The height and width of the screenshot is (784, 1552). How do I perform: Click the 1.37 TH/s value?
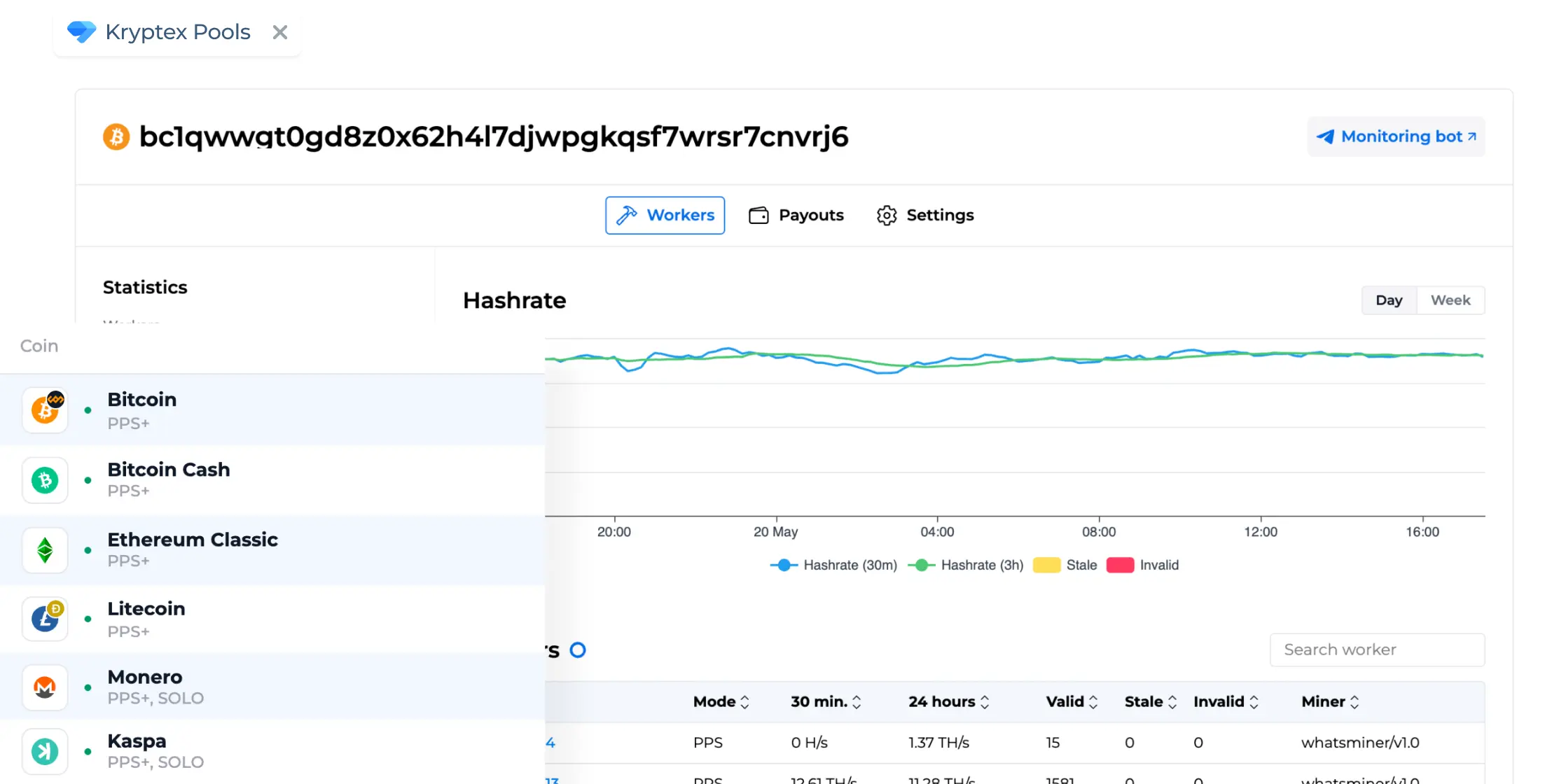tap(938, 743)
